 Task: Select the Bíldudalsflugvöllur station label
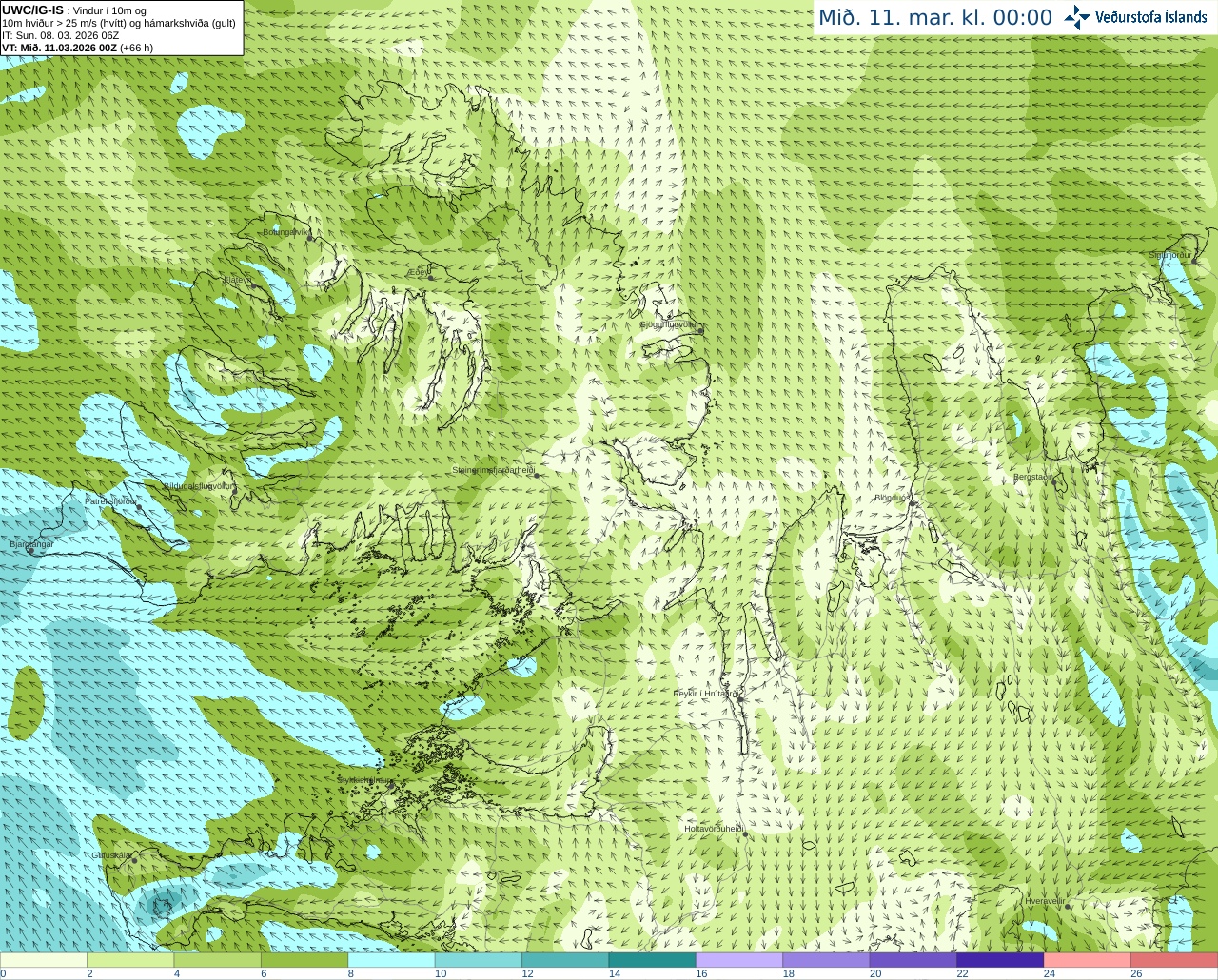point(199,485)
